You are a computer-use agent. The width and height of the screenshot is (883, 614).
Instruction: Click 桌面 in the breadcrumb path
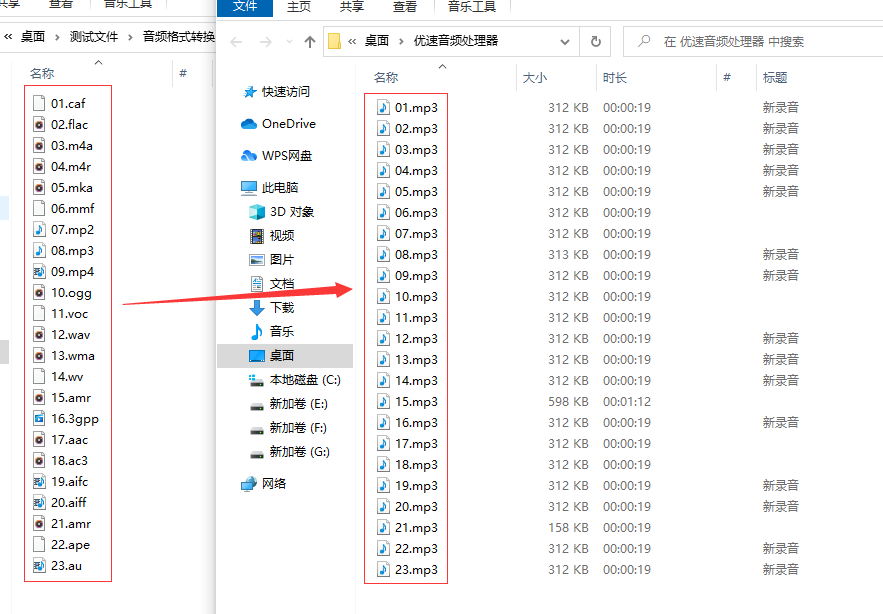(376, 41)
